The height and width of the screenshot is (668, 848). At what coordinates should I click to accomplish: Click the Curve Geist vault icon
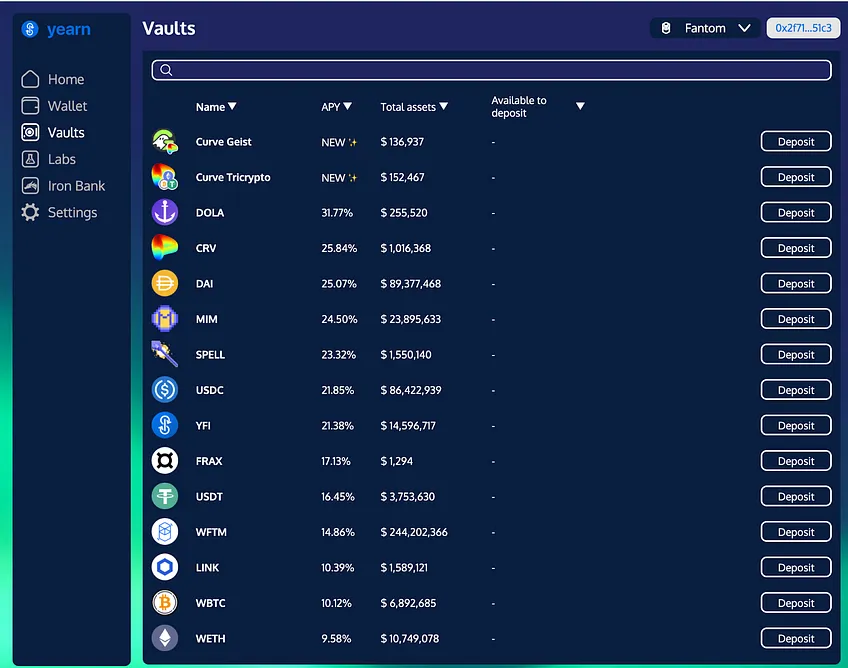point(164,141)
